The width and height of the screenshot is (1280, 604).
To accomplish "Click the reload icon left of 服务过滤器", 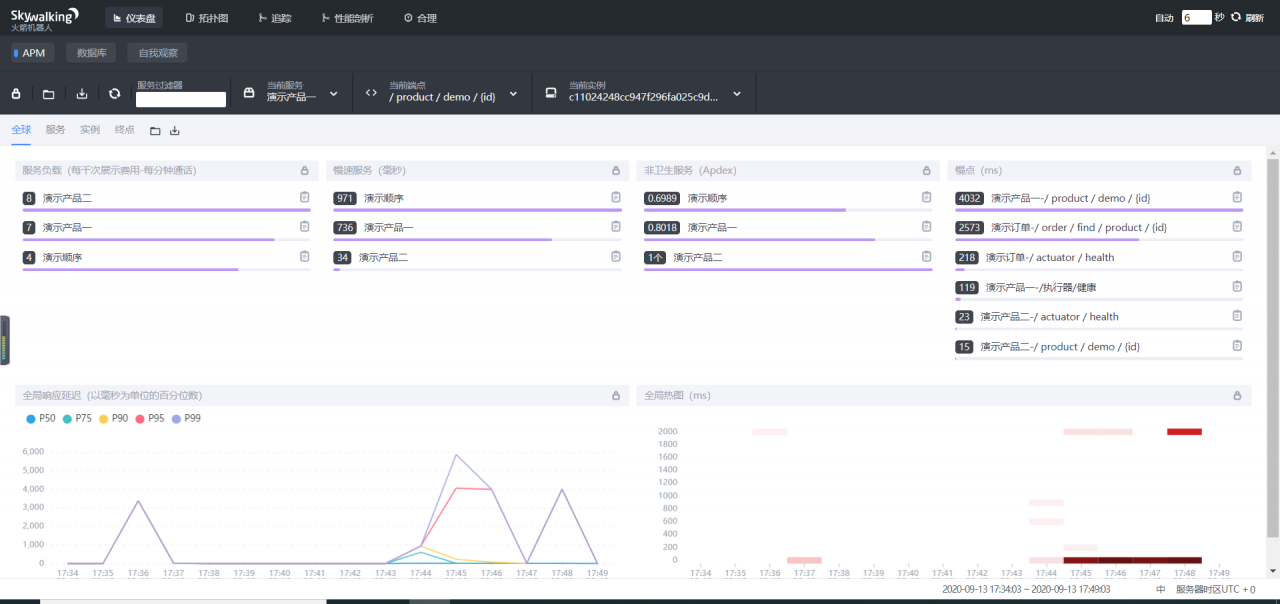I will pos(114,94).
